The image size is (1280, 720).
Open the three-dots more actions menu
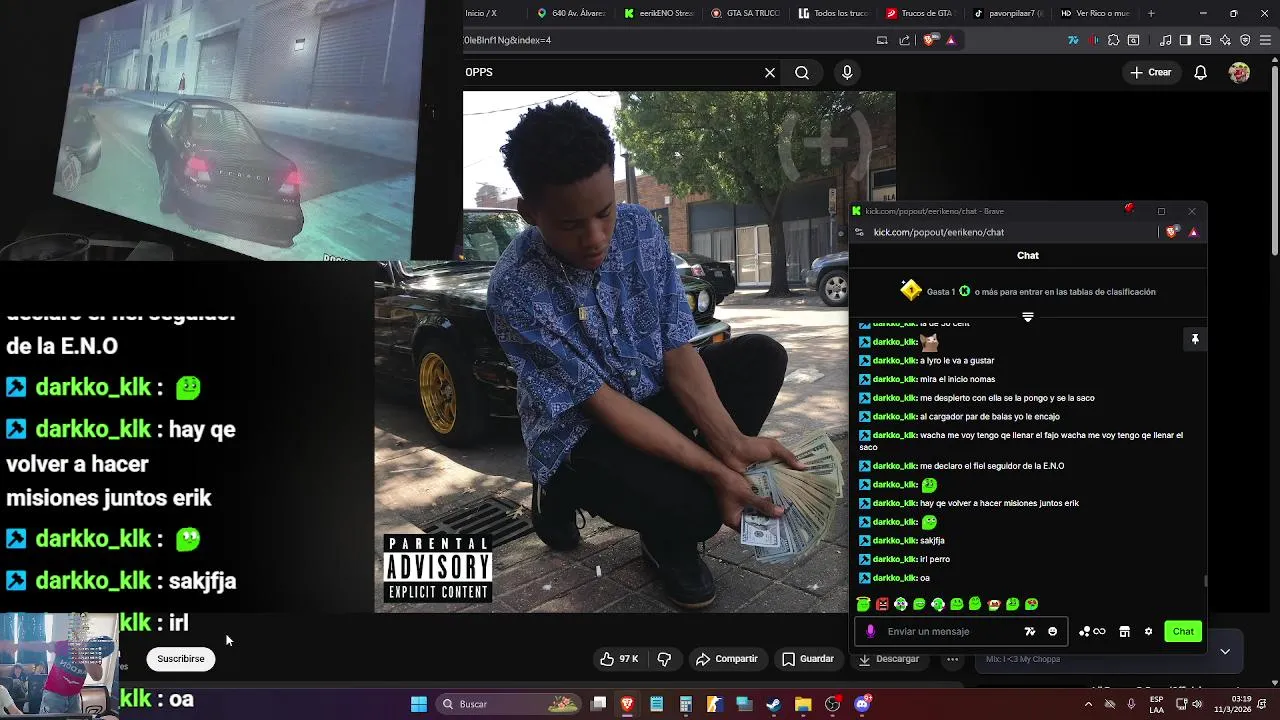pos(952,659)
